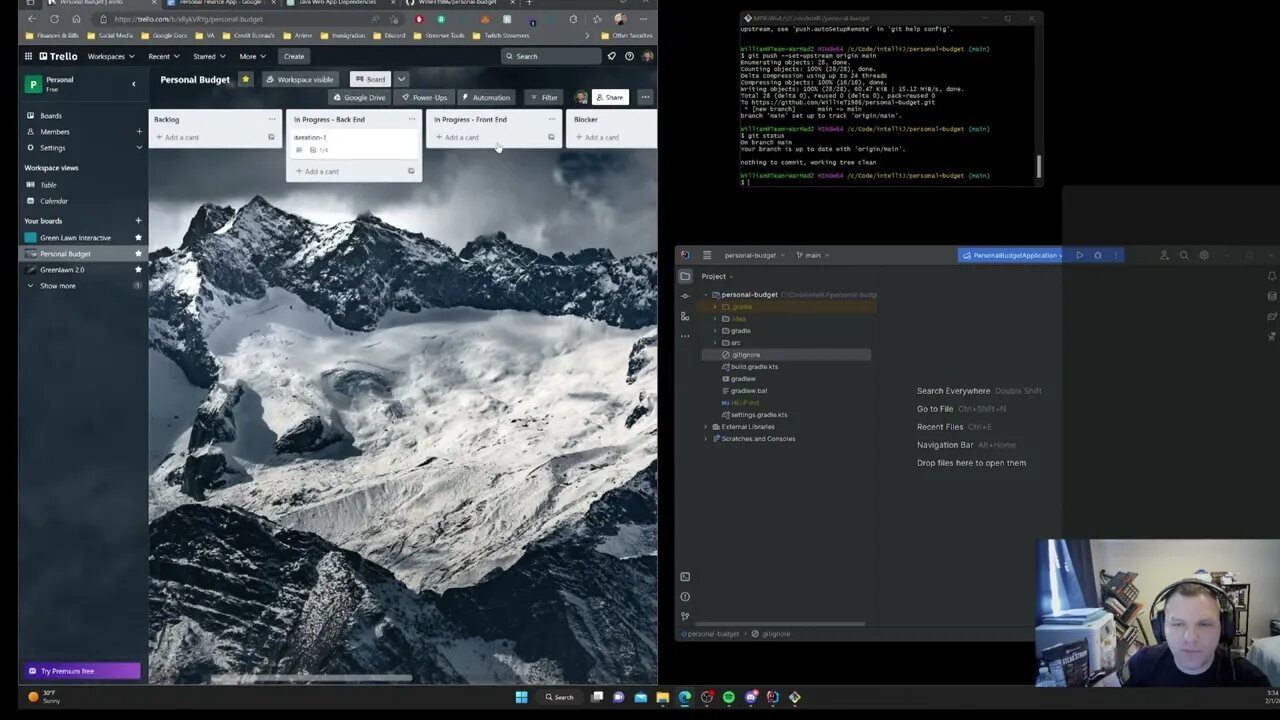Open the Recent dropdown in Trello
Screen dimensions: 1280x720
click(x=163, y=56)
